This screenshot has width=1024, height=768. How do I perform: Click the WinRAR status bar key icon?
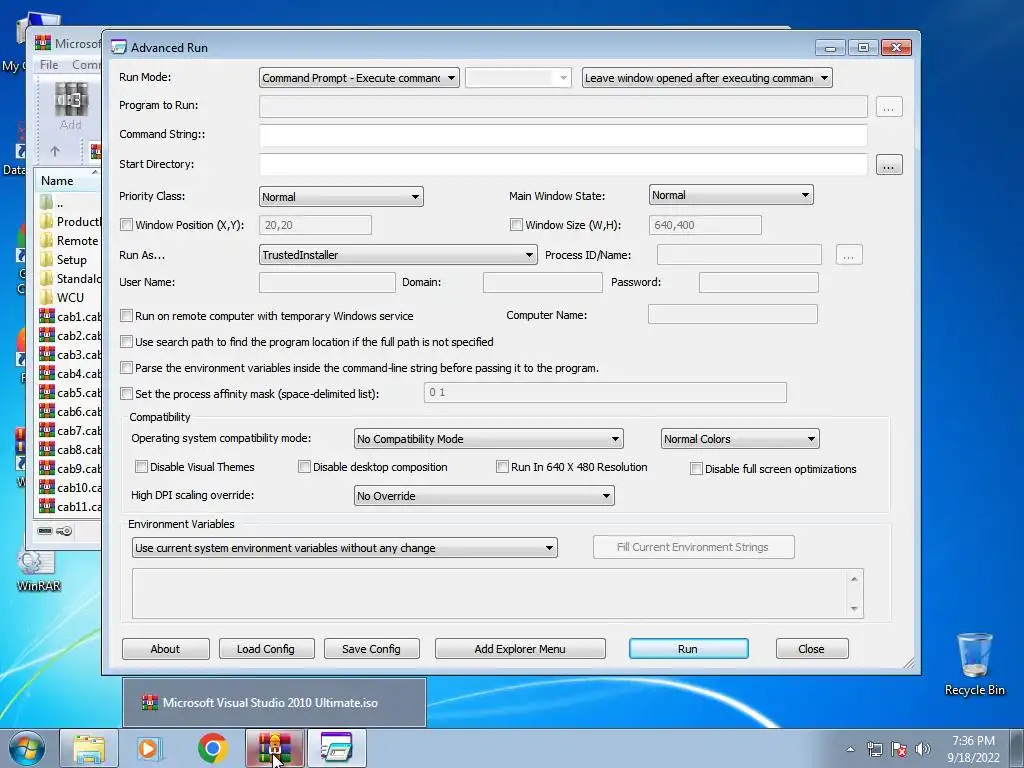coord(64,531)
